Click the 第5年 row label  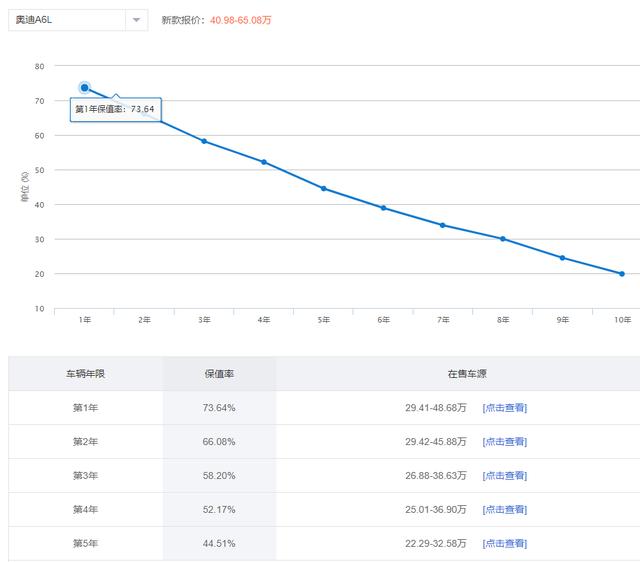(85, 543)
